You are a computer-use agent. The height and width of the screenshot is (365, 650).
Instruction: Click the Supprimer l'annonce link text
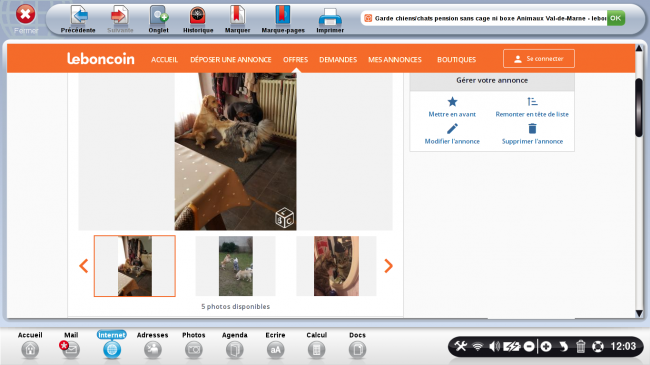point(532,141)
